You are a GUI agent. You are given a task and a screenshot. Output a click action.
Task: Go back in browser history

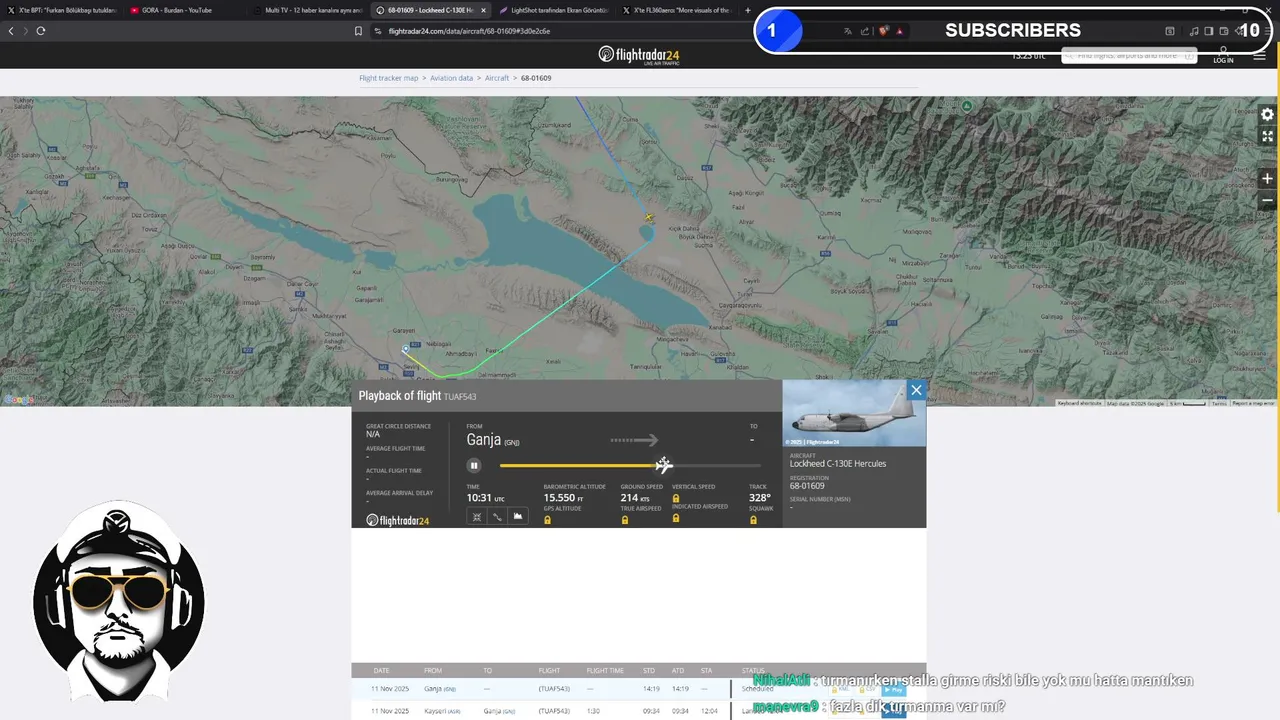click(x=11, y=31)
